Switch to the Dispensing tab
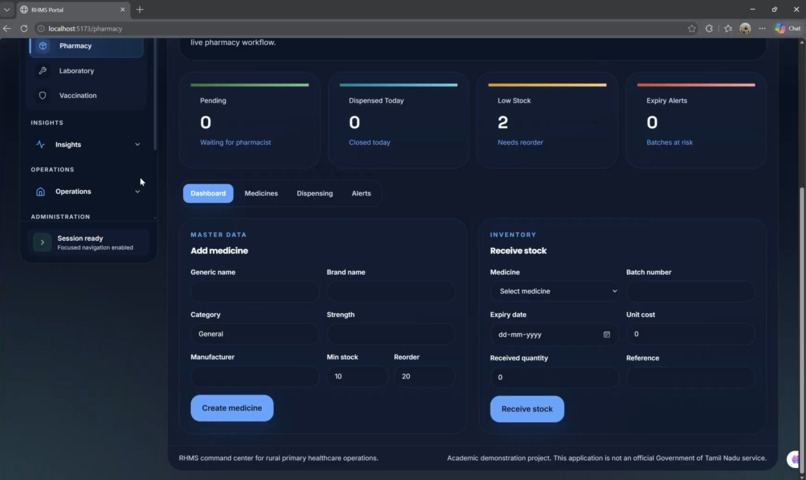The width and height of the screenshot is (806, 480). (x=315, y=193)
